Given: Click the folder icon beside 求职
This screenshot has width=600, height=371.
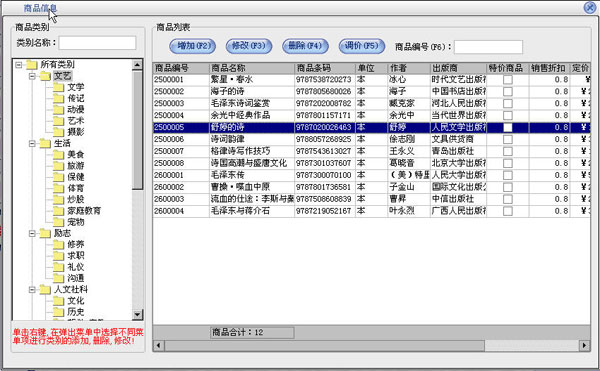Looking at the screenshot, I should [x=59, y=255].
